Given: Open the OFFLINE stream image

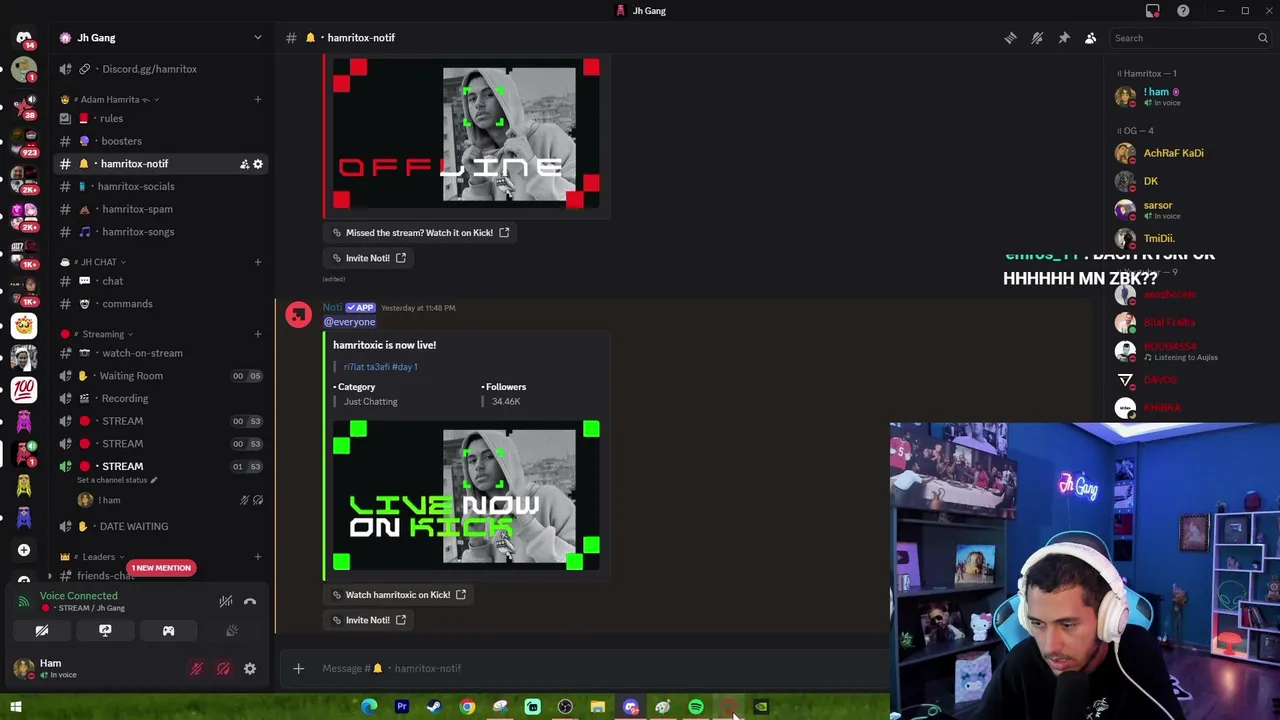Looking at the screenshot, I should (x=466, y=133).
